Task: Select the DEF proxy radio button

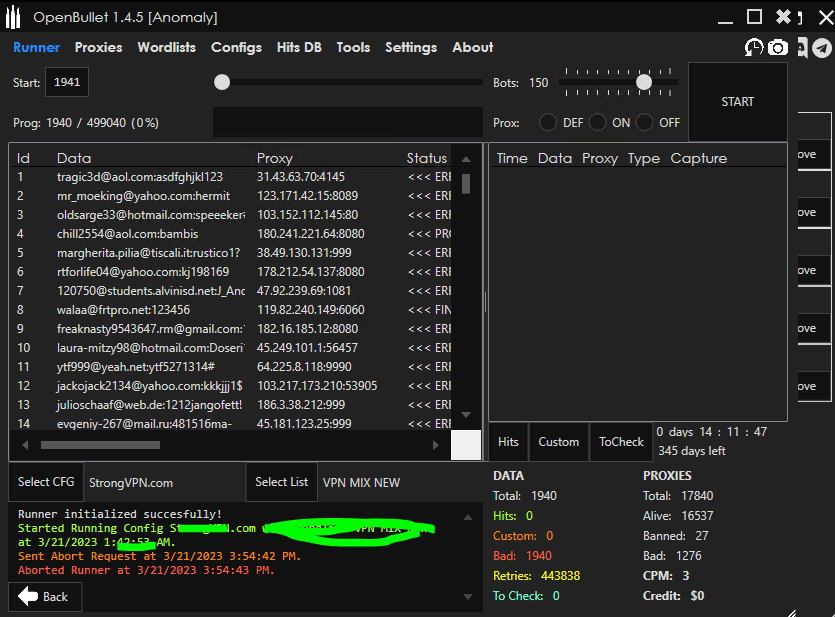Action: point(548,122)
